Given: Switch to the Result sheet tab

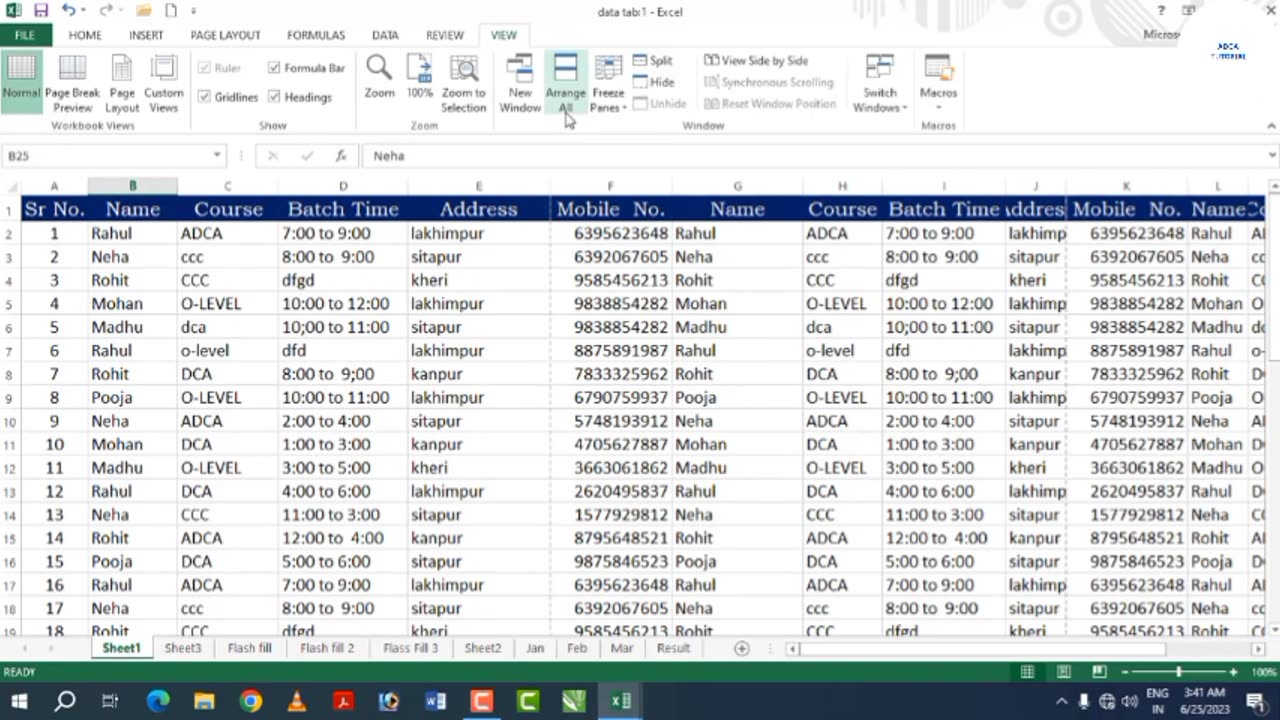Looking at the screenshot, I should coord(673,648).
